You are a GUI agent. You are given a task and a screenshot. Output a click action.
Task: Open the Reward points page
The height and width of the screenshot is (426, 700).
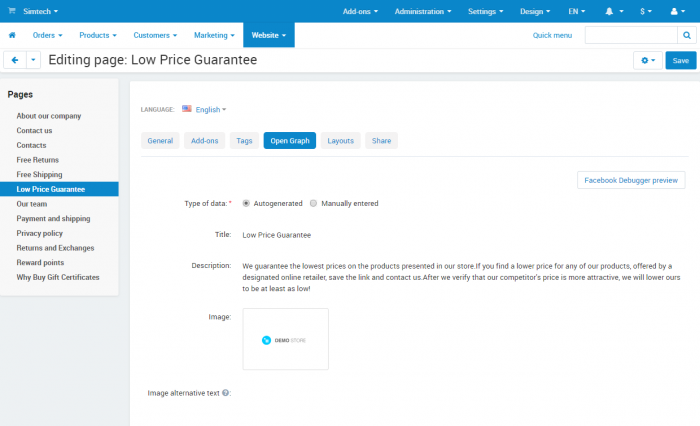tap(40, 263)
